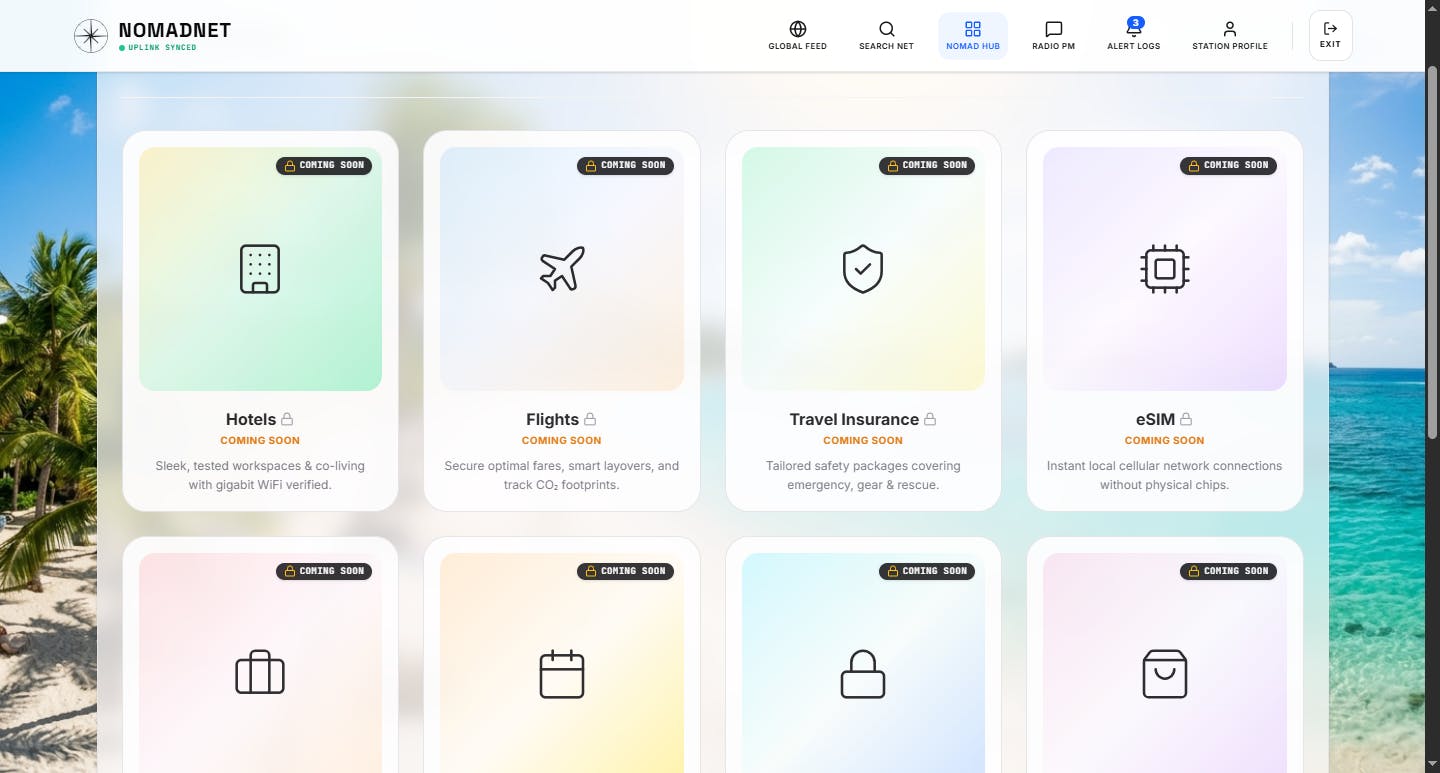Click the lock icon beside Hotels title
This screenshot has height=773, width=1440.
coord(287,419)
